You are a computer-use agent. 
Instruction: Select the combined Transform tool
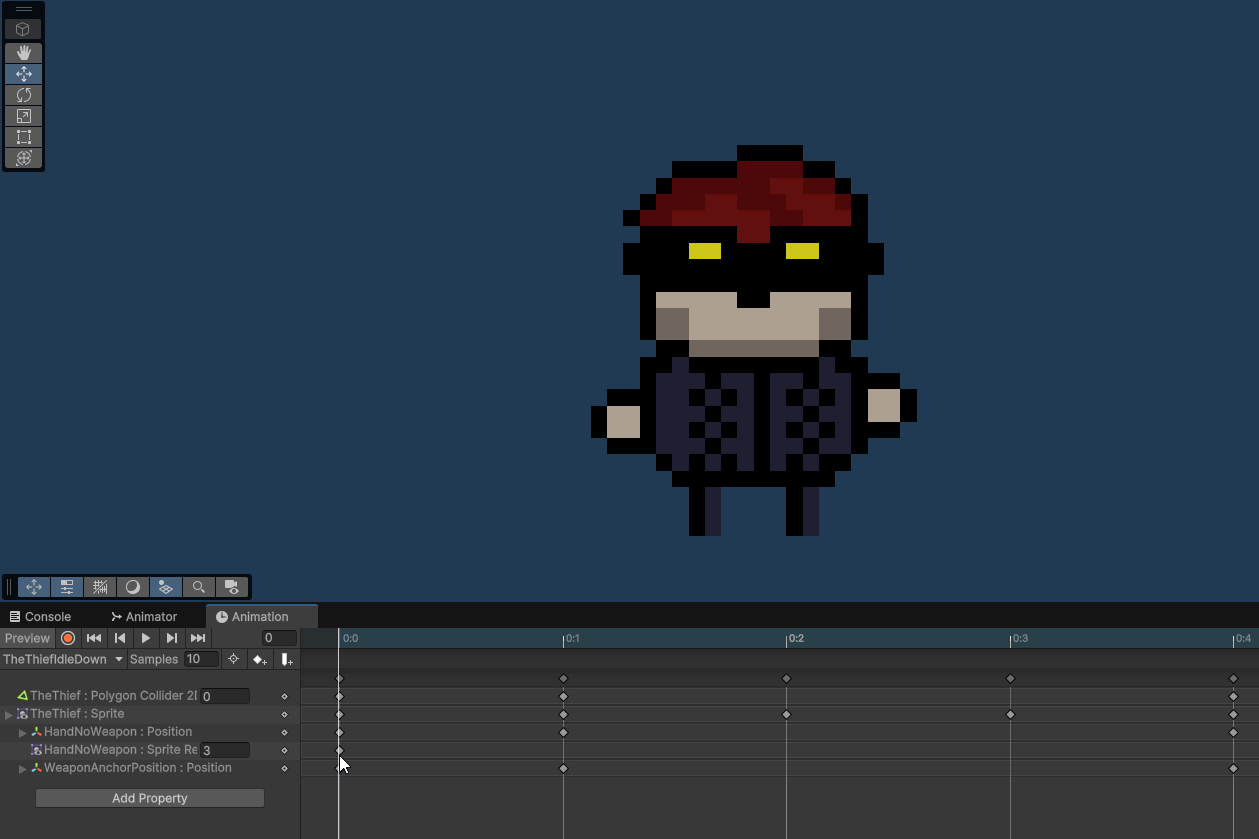23,157
